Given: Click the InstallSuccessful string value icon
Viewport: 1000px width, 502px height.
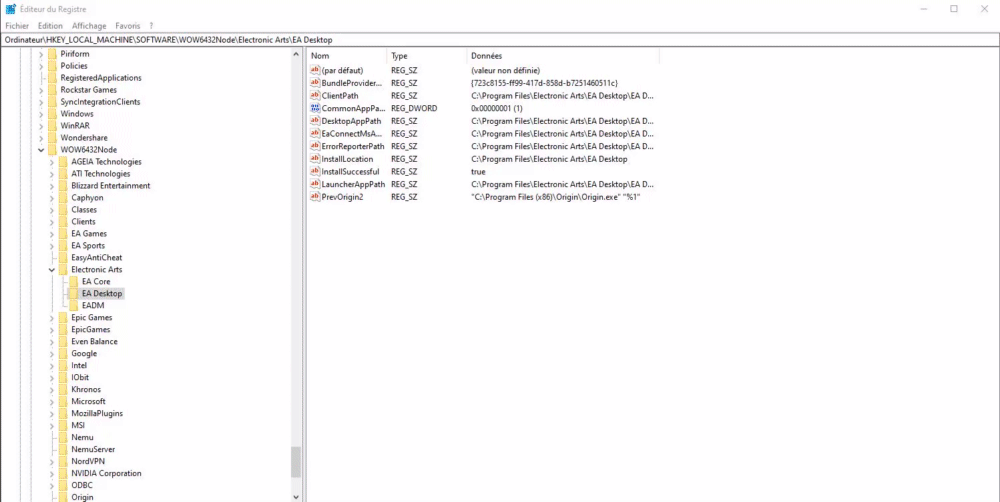Looking at the screenshot, I should [x=315, y=172].
